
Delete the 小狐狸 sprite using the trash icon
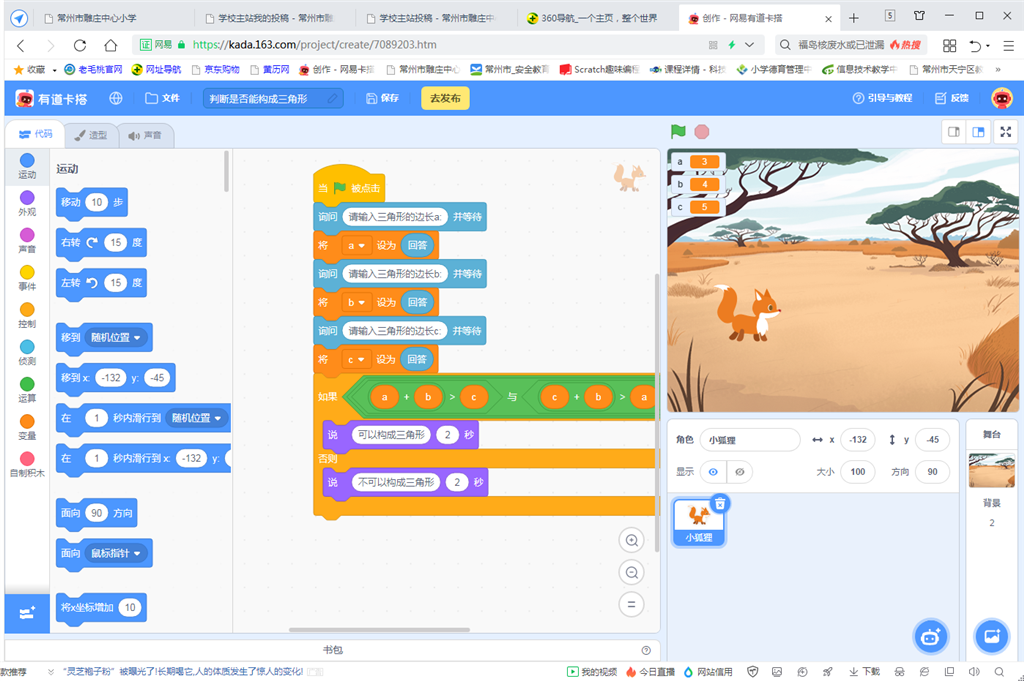[720, 503]
